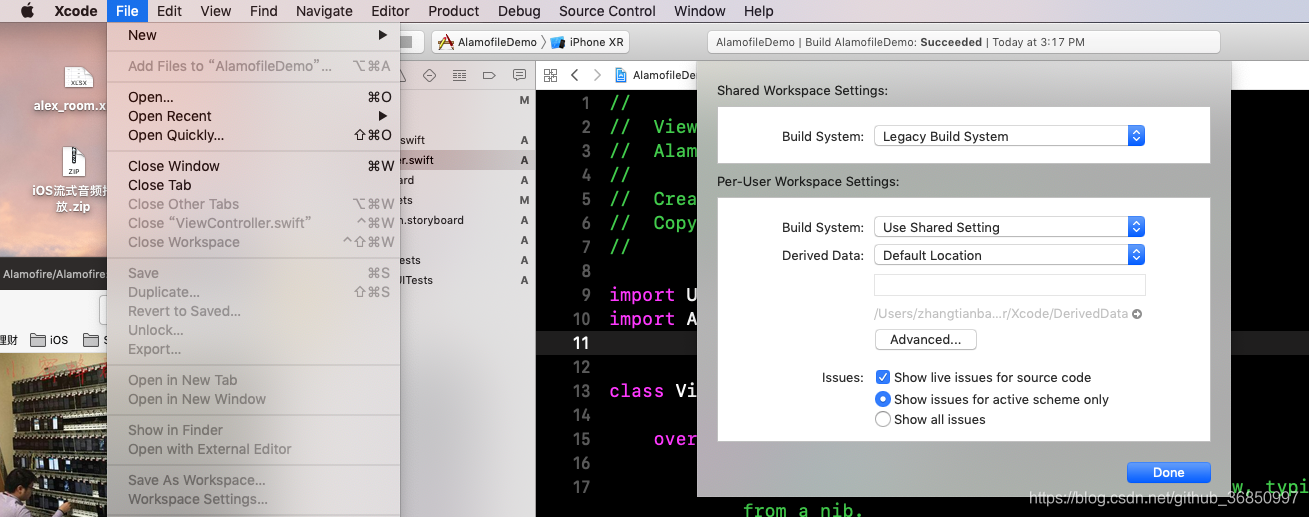
Task: Click the Done button
Action: [1168, 473]
